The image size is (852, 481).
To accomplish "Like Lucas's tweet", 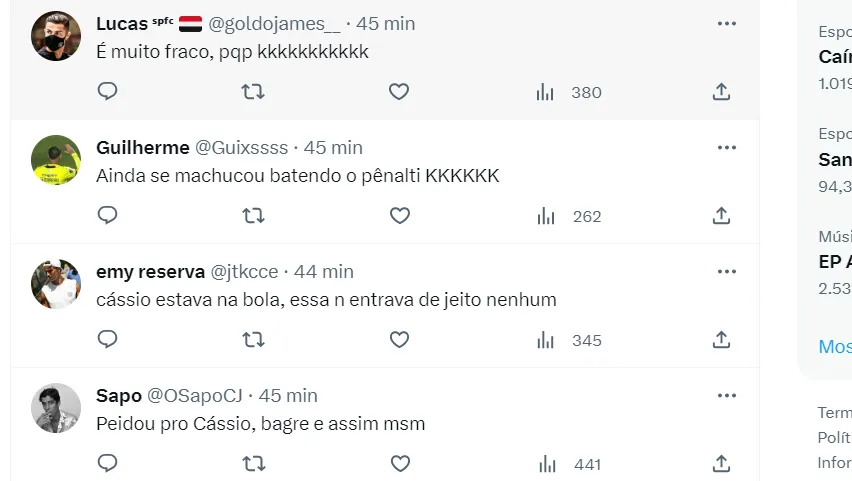I will pyautogui.click(x=399, y=92).
